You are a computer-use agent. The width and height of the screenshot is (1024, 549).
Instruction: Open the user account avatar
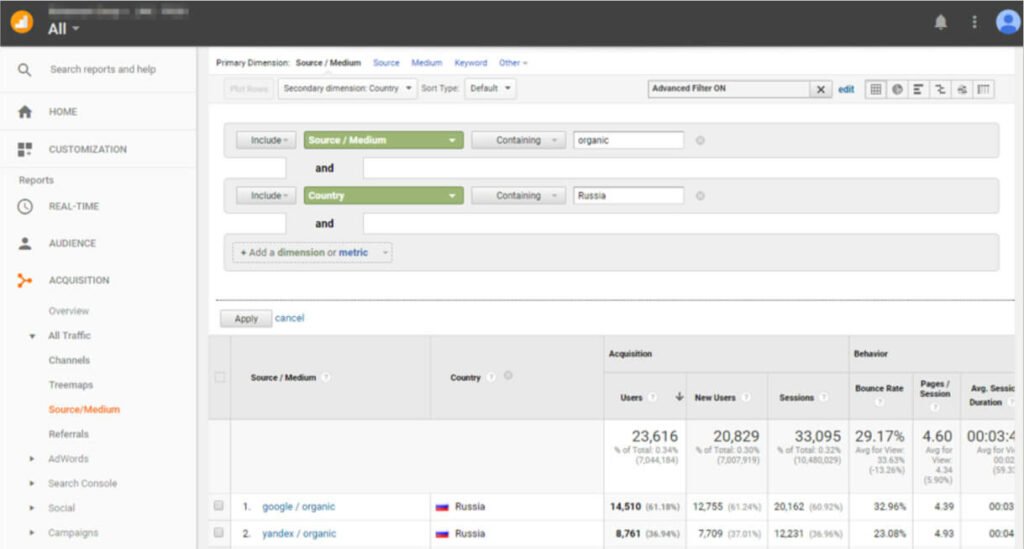point(1008,22)
